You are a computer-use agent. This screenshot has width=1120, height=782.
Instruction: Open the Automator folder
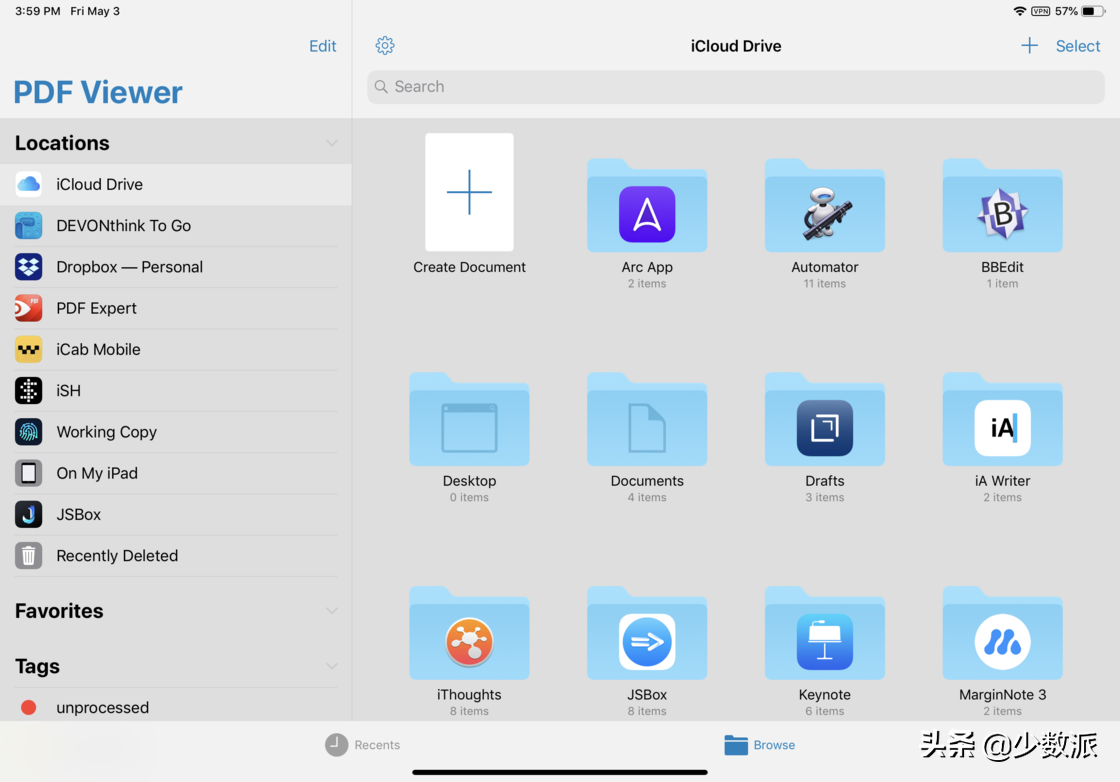point(825,206)
